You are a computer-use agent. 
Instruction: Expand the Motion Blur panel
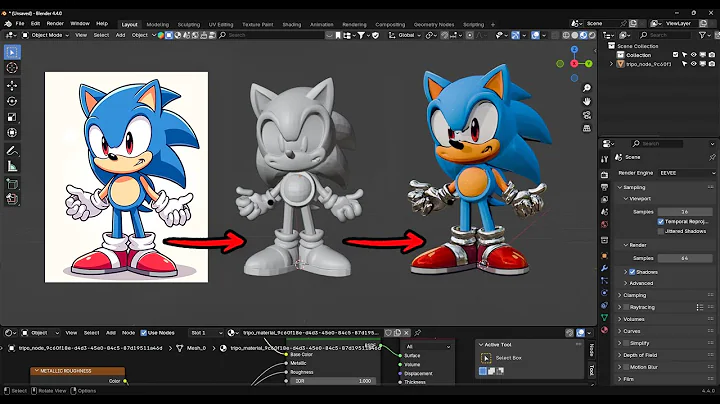pyautogui.click(x=619, y=367)
